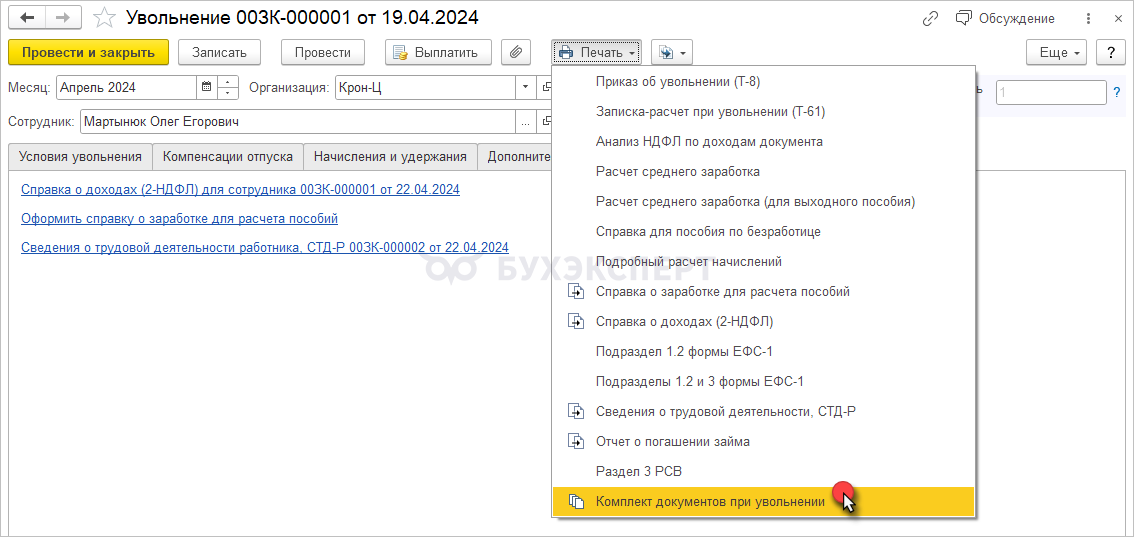The height and width of the screenshot is (537, 1134).
Task: Click the Выплатить button
Action: pos(438,53)
